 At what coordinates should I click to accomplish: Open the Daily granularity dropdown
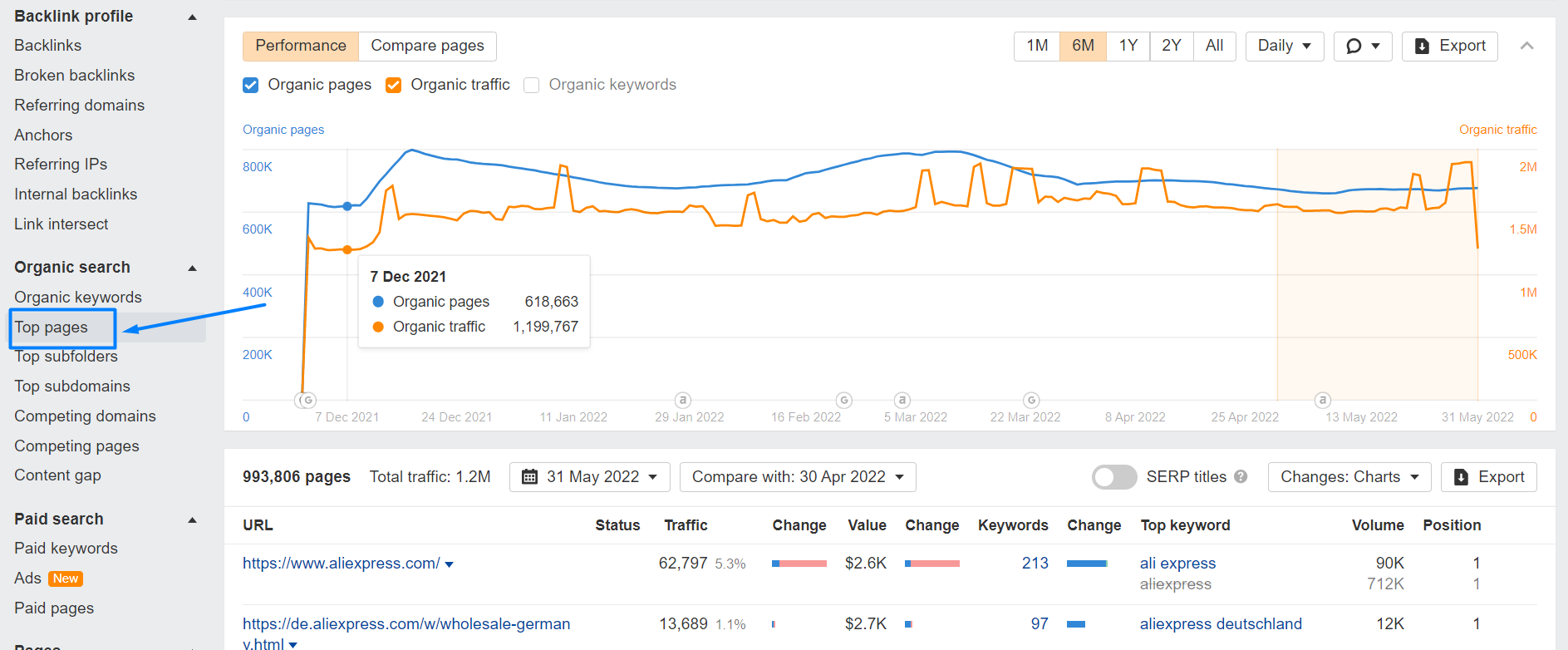pyautogui.click(x=1284, y=46)
